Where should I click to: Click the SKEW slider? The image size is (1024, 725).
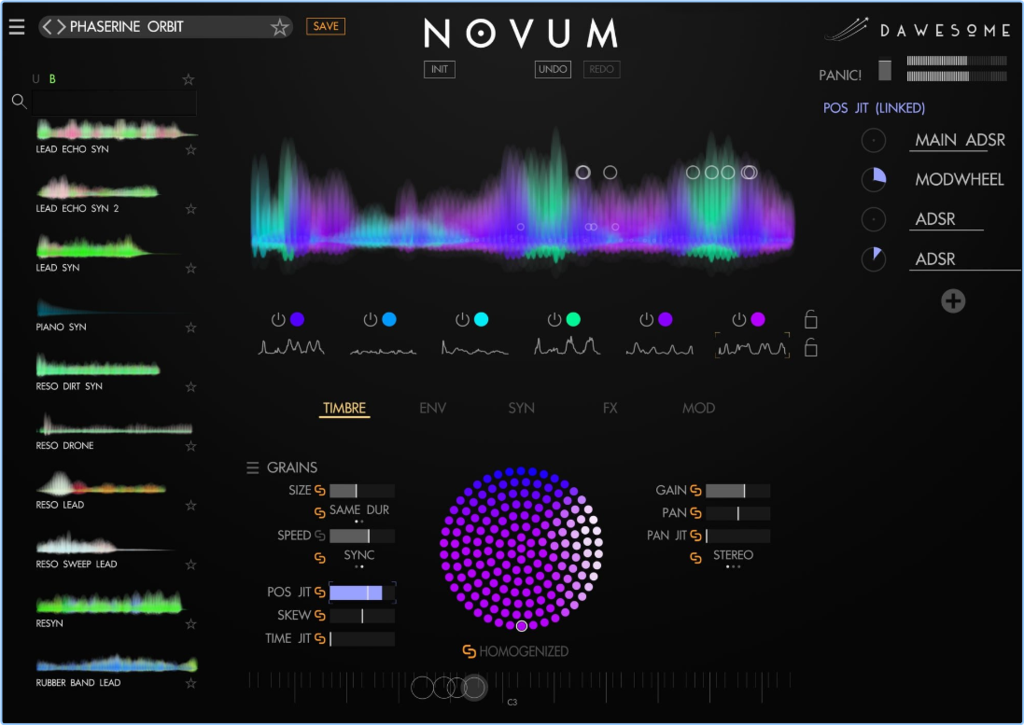[362, 616]
